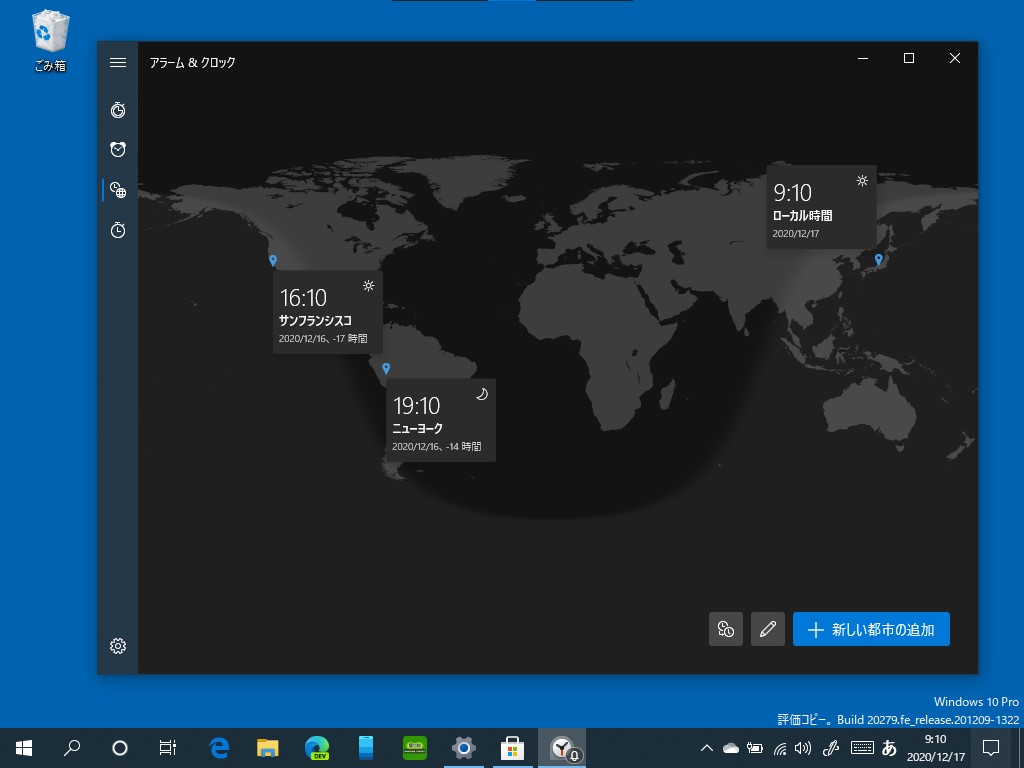The height and width of the screenshot is (768, 1024).
Task: Open the Alarm page in sidebar
Action: click(118, 150)
